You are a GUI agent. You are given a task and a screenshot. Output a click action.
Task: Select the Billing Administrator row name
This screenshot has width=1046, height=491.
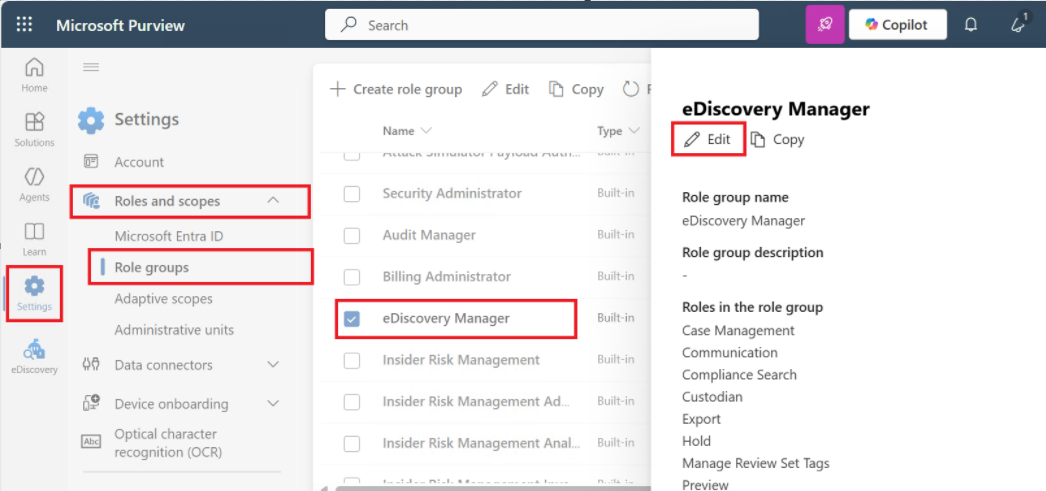coord(446,276)
